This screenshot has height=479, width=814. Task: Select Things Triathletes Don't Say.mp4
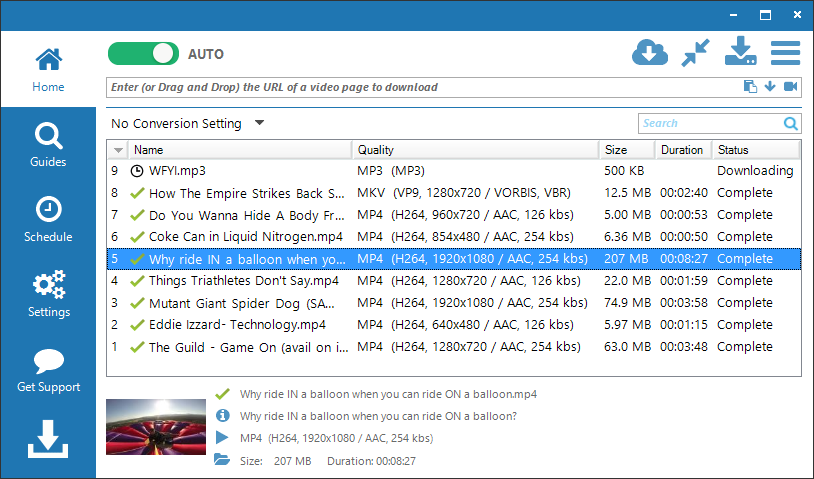454,281
